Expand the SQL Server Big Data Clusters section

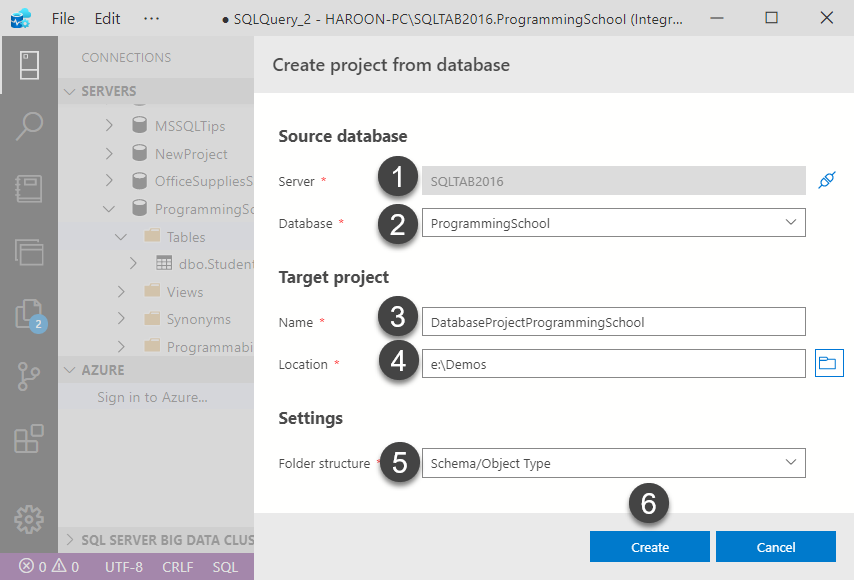click(x=70, y=540)
